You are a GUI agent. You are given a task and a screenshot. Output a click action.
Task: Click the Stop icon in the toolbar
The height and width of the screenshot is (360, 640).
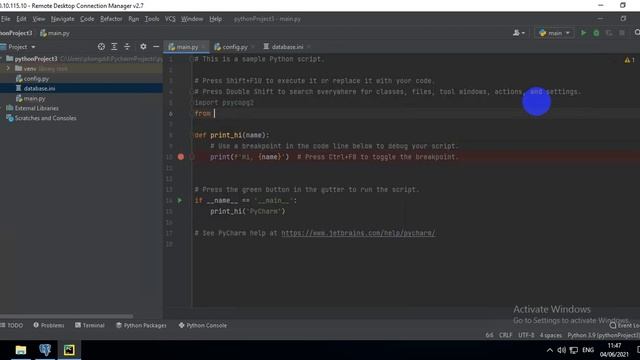click(622, 33)
